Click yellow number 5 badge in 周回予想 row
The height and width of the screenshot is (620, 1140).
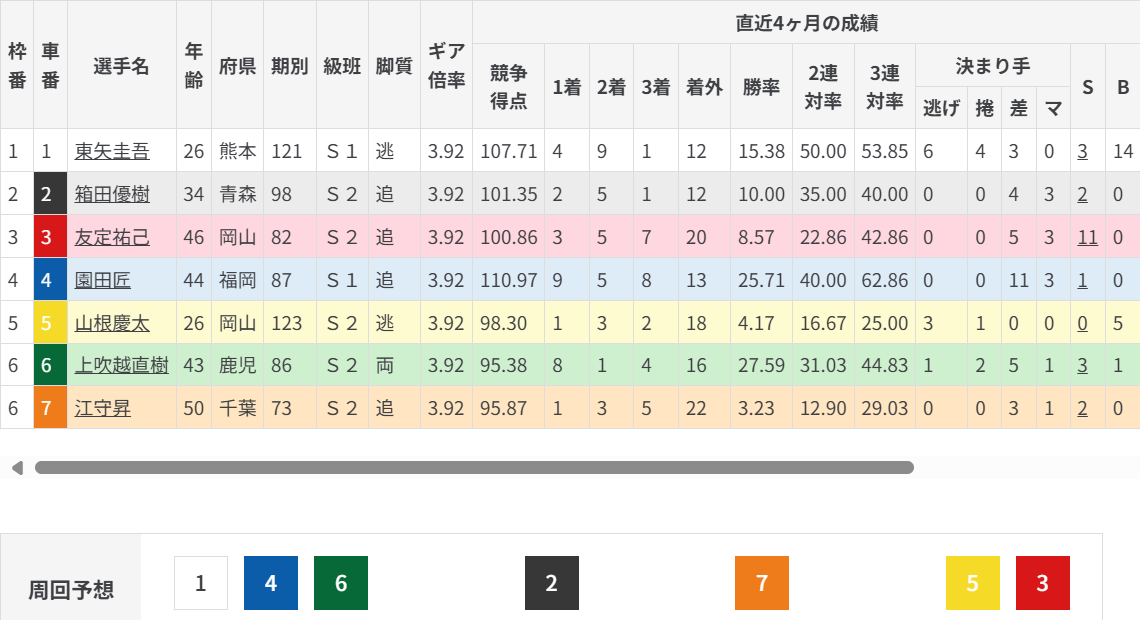coord(973,583)
